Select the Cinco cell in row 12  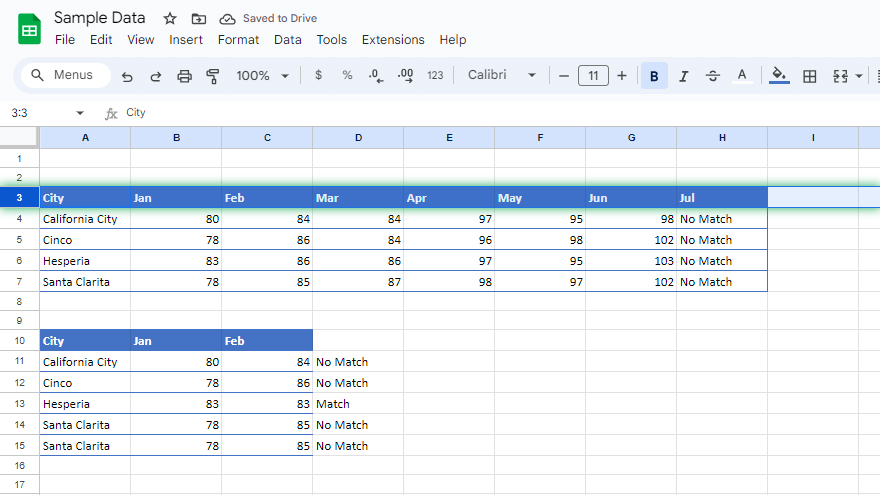[85, 383]
